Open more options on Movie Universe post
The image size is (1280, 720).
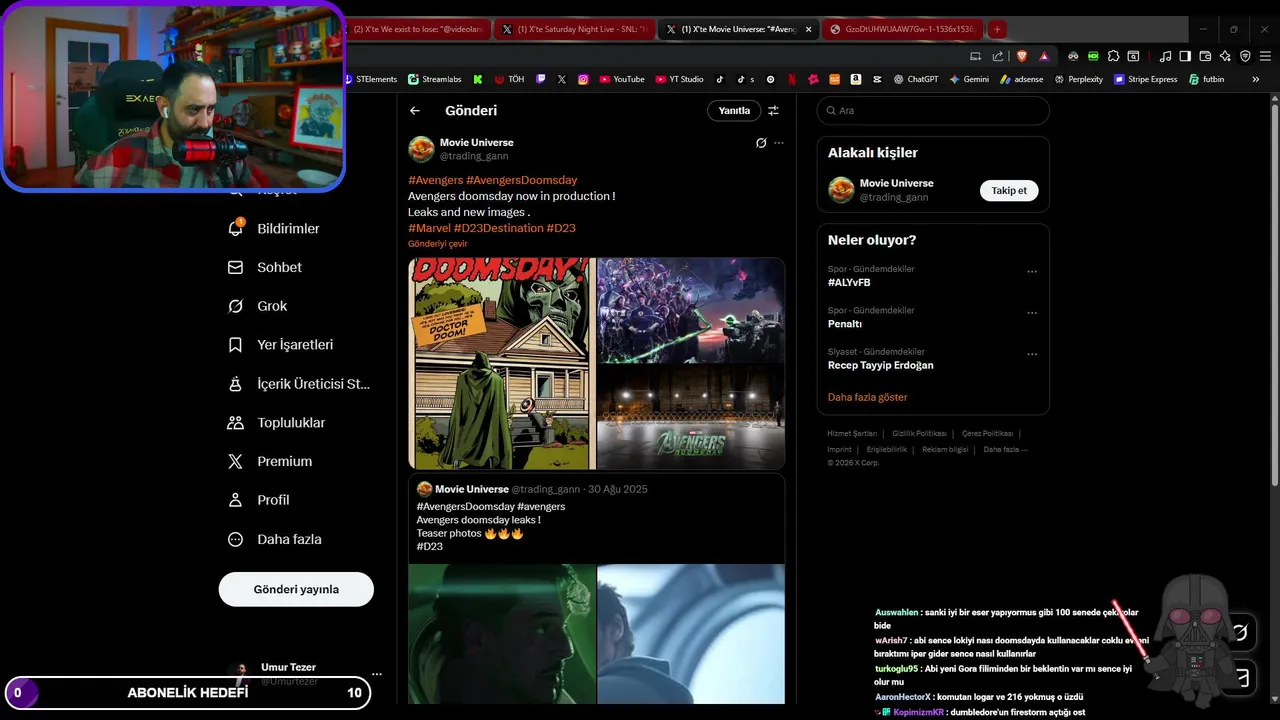pyautogui.click(x=779, y=143)
